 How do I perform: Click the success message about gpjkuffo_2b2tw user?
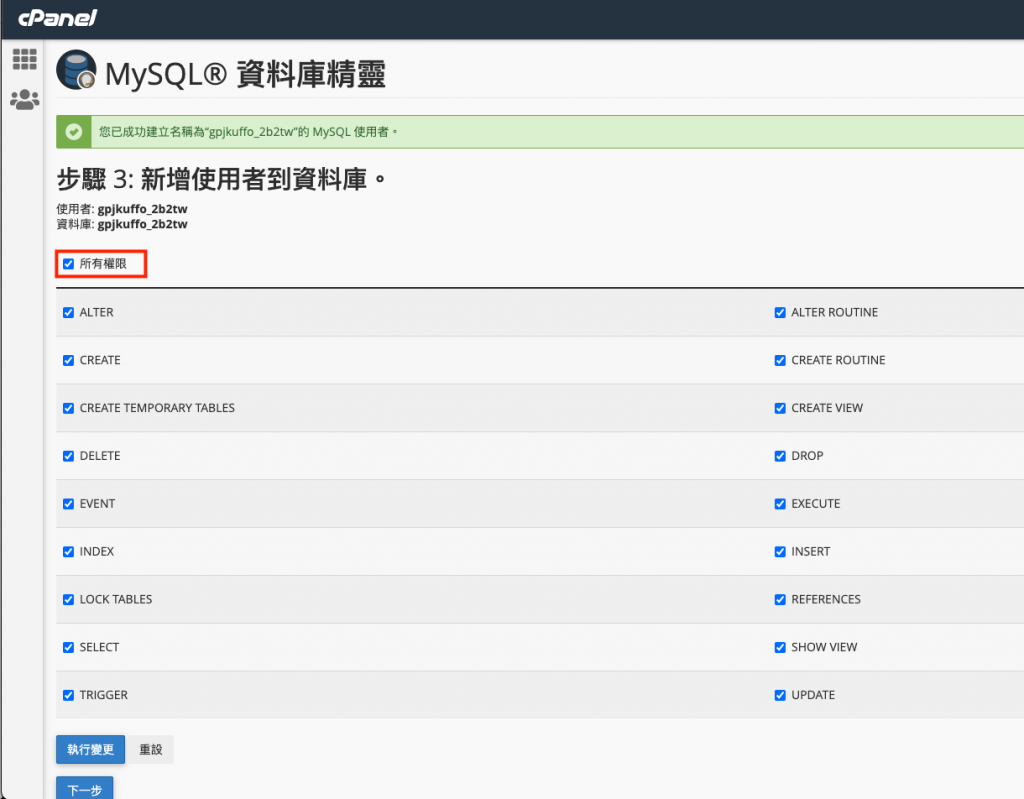[248, 132]
